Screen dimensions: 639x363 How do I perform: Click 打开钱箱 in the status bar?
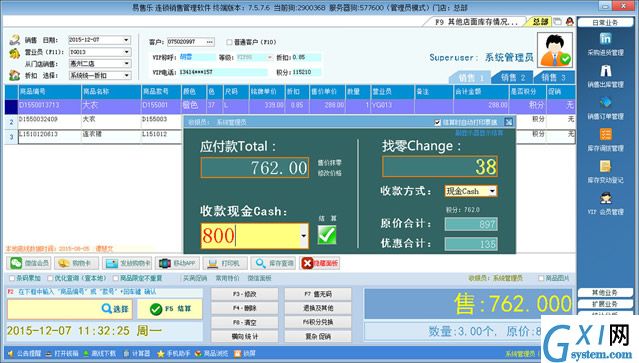click(x=61, y=353)
